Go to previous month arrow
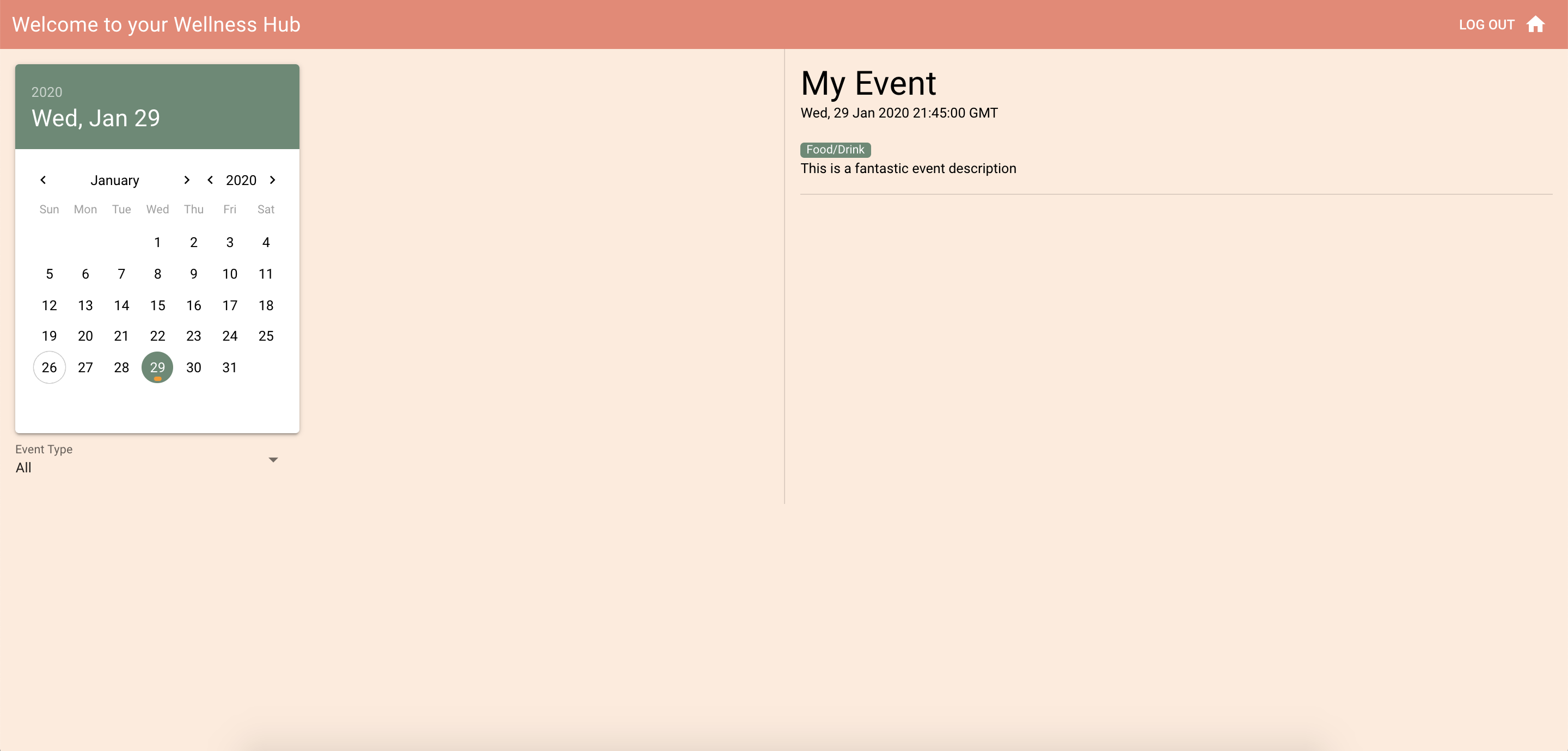 43,180
